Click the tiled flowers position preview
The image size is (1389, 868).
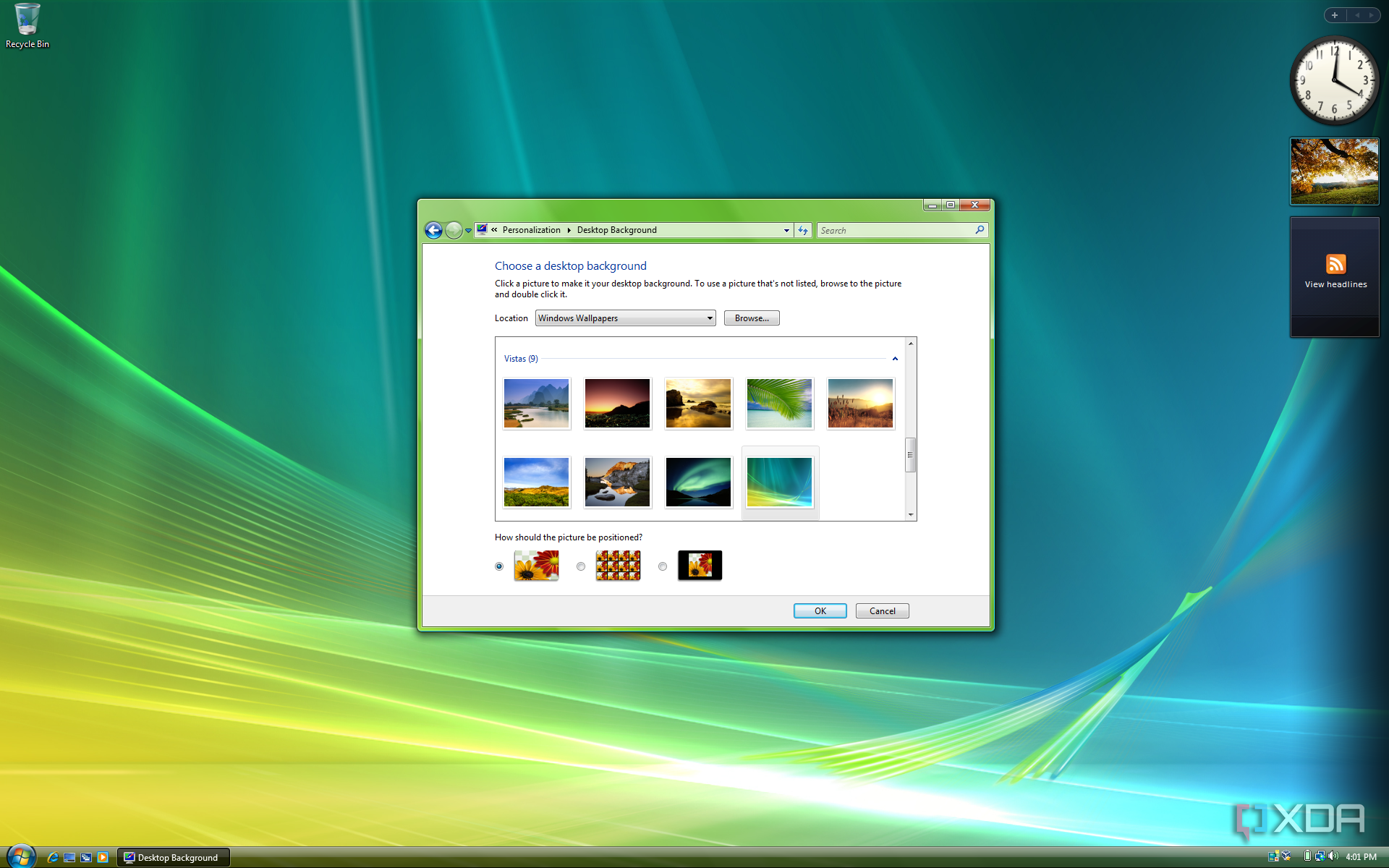(x=618, y=566)
